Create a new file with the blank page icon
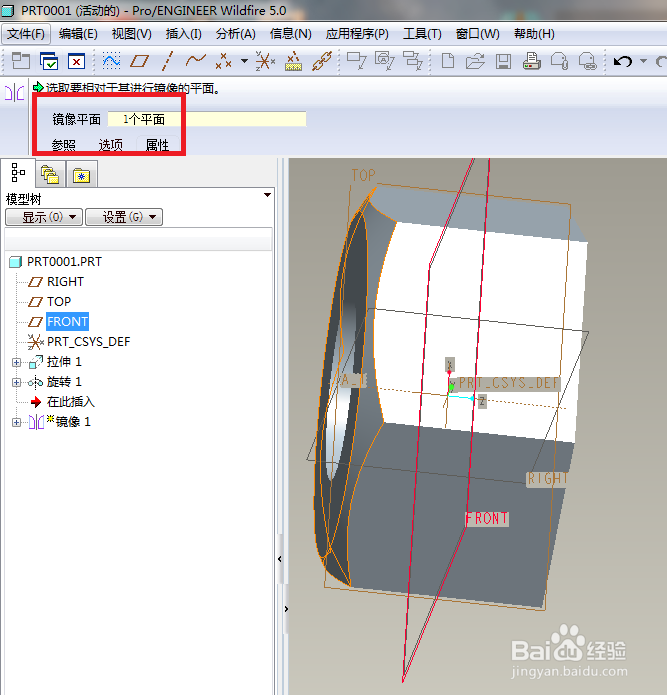Image resolution: width=667 pixels, height=695 pixels. tap(448, 61)
